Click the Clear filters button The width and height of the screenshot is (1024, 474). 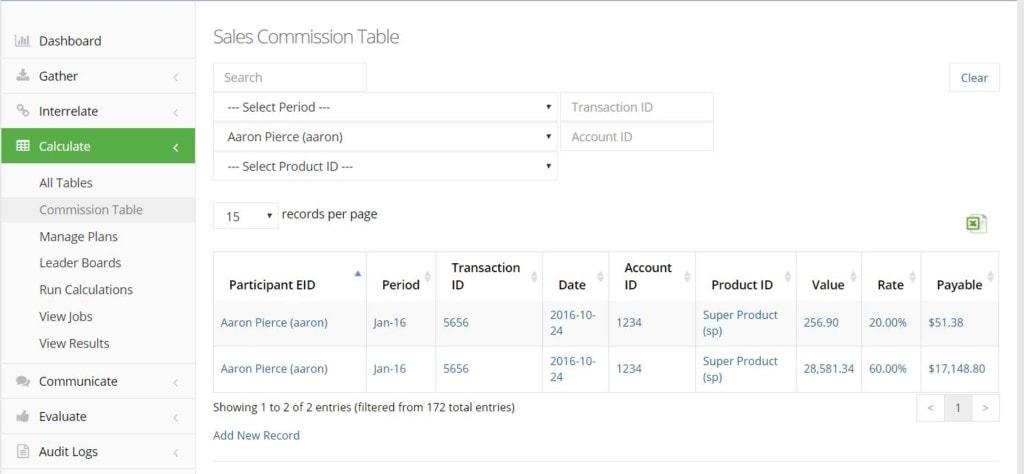coord(974,78)
